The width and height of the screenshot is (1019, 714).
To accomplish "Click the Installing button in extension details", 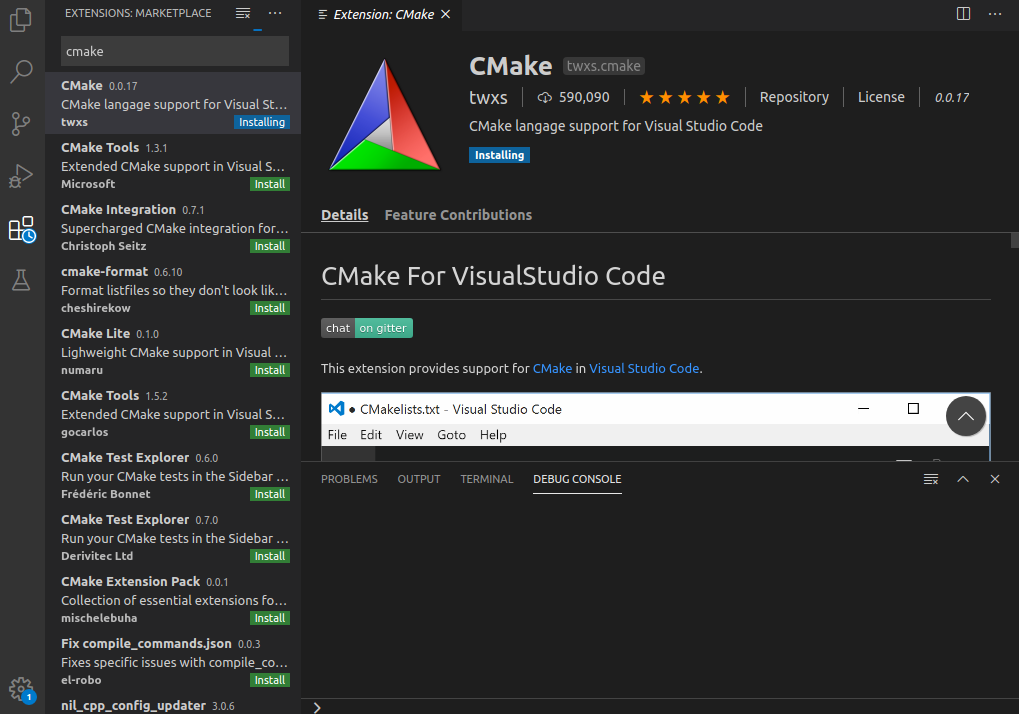I will tap(499, 155).
